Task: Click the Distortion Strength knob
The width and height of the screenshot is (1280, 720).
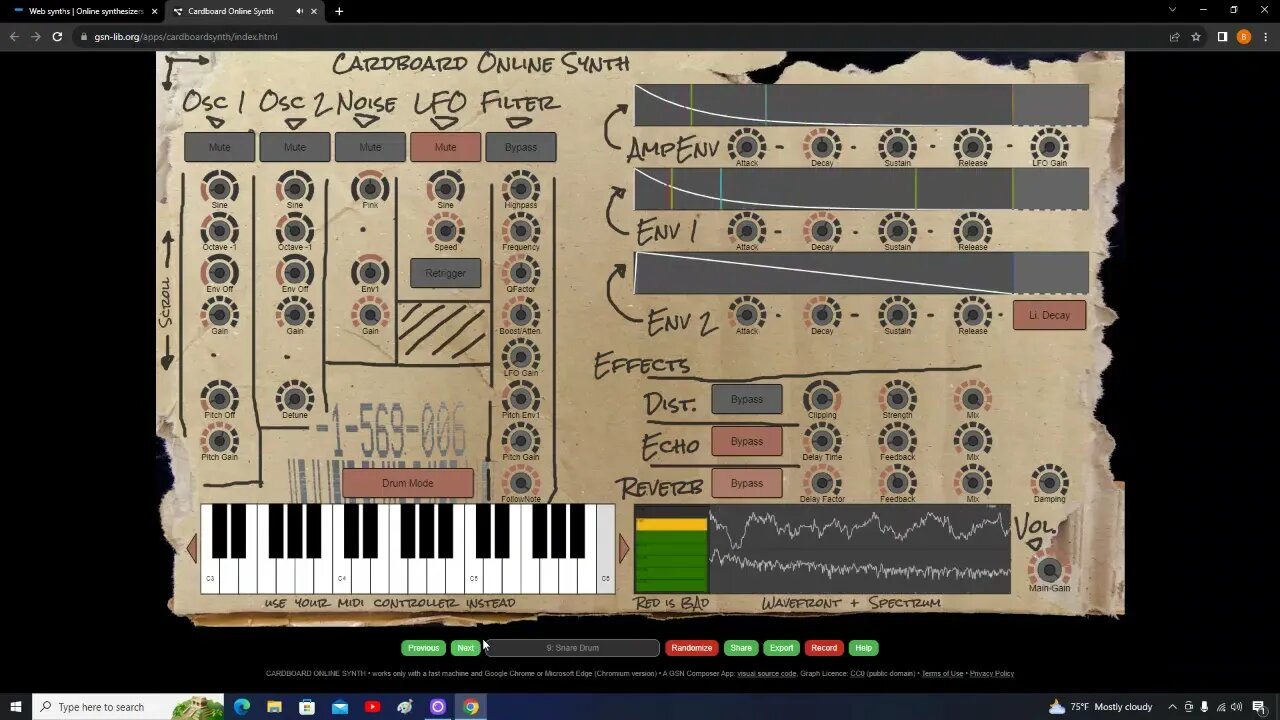Action: (897, 398)
